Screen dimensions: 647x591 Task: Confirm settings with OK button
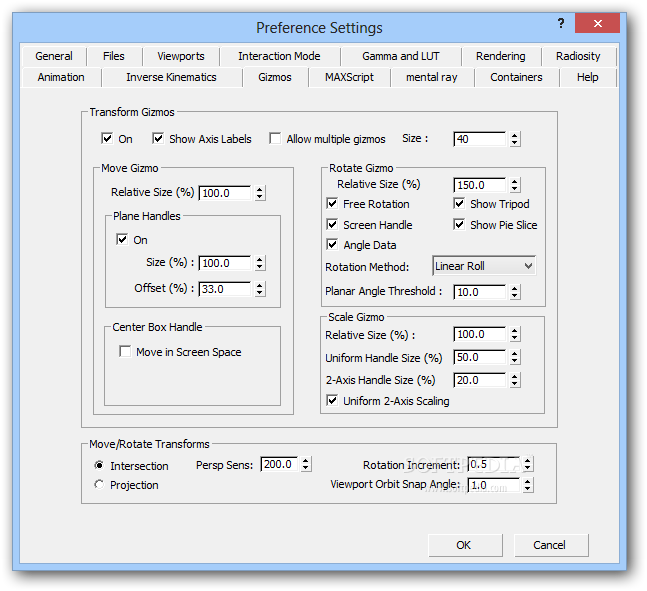465,545
